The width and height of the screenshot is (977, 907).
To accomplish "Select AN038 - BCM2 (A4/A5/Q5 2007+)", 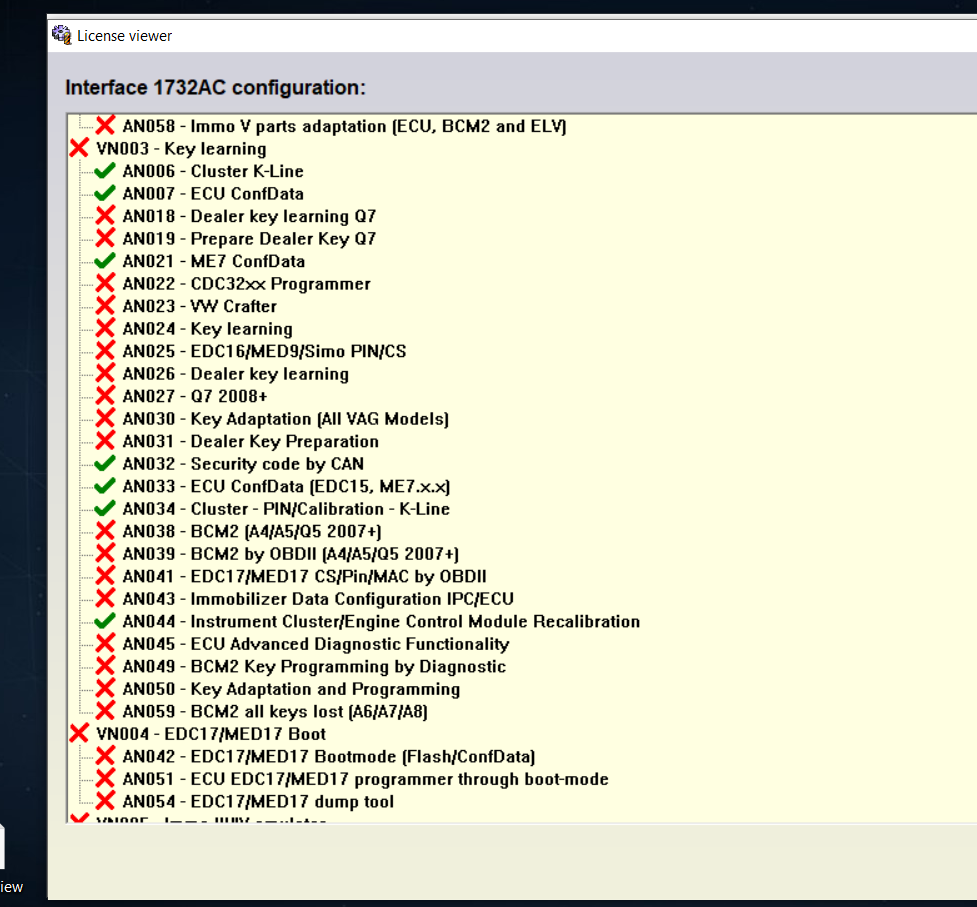I will 252,531.
